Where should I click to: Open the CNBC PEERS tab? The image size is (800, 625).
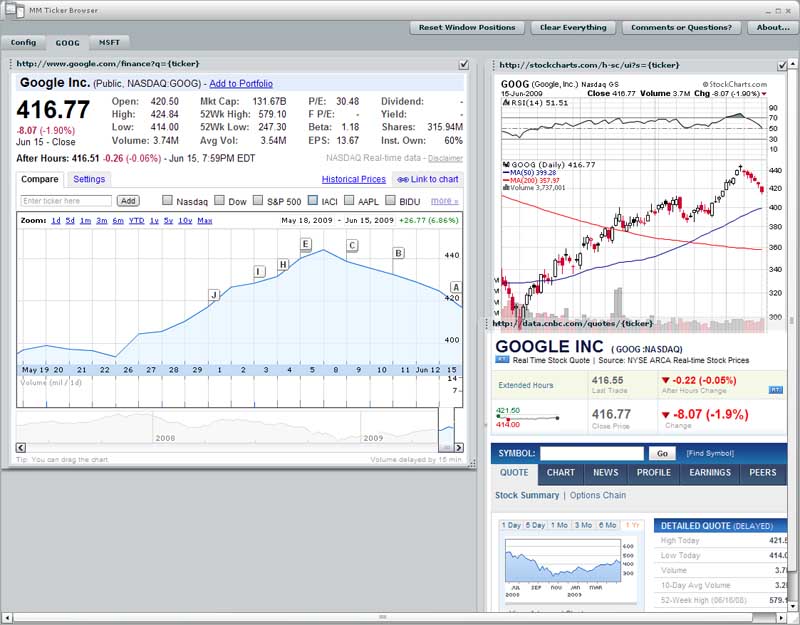[x=763, y=473]
